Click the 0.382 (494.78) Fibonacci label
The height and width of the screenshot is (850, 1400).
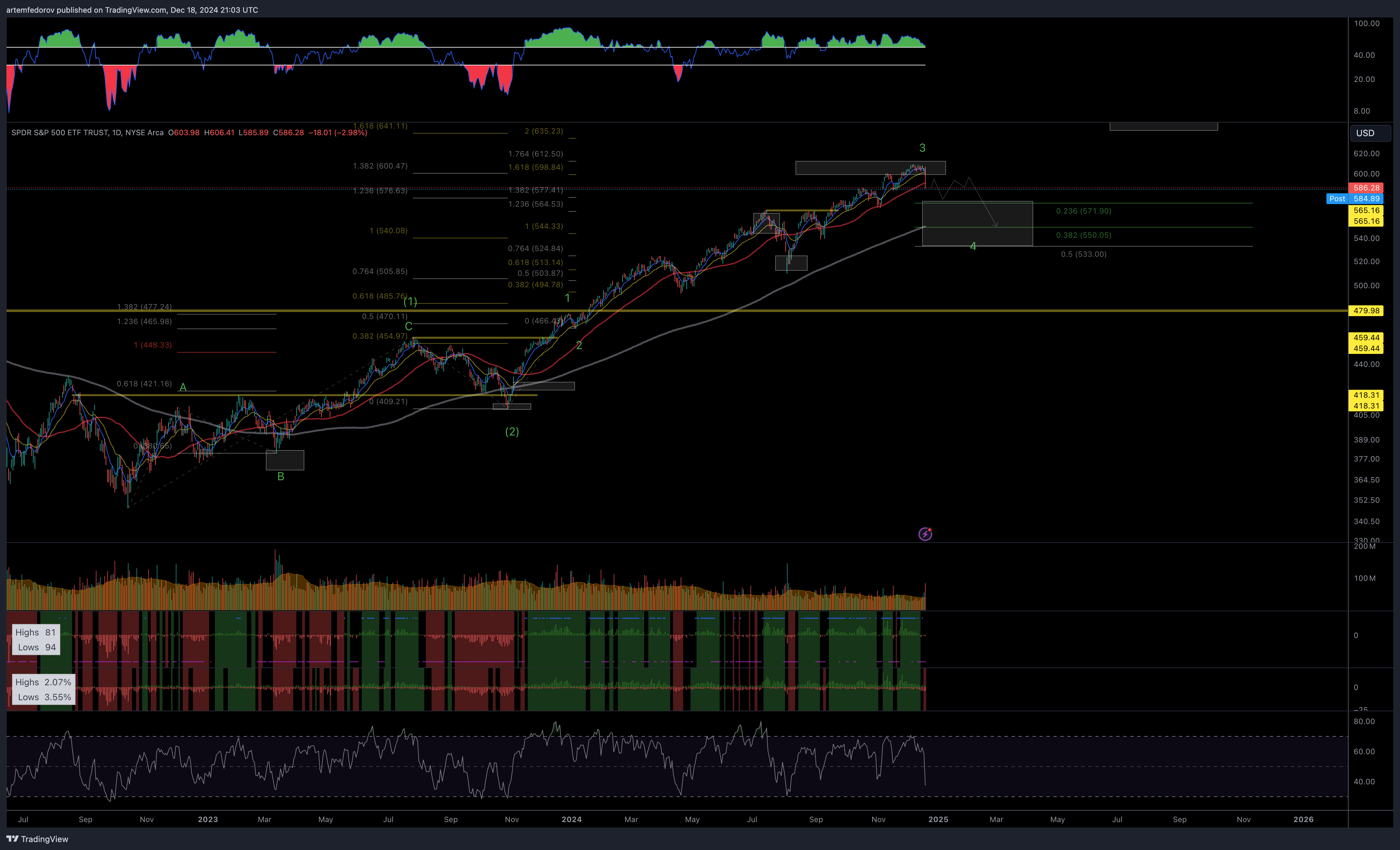(x=535, y=285)
